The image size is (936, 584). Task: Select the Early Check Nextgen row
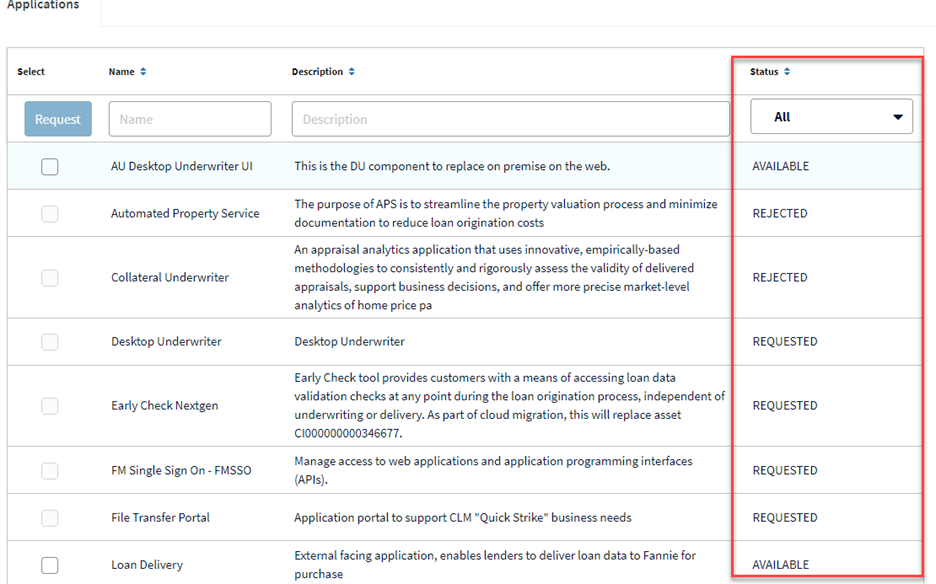pos(465,406)
